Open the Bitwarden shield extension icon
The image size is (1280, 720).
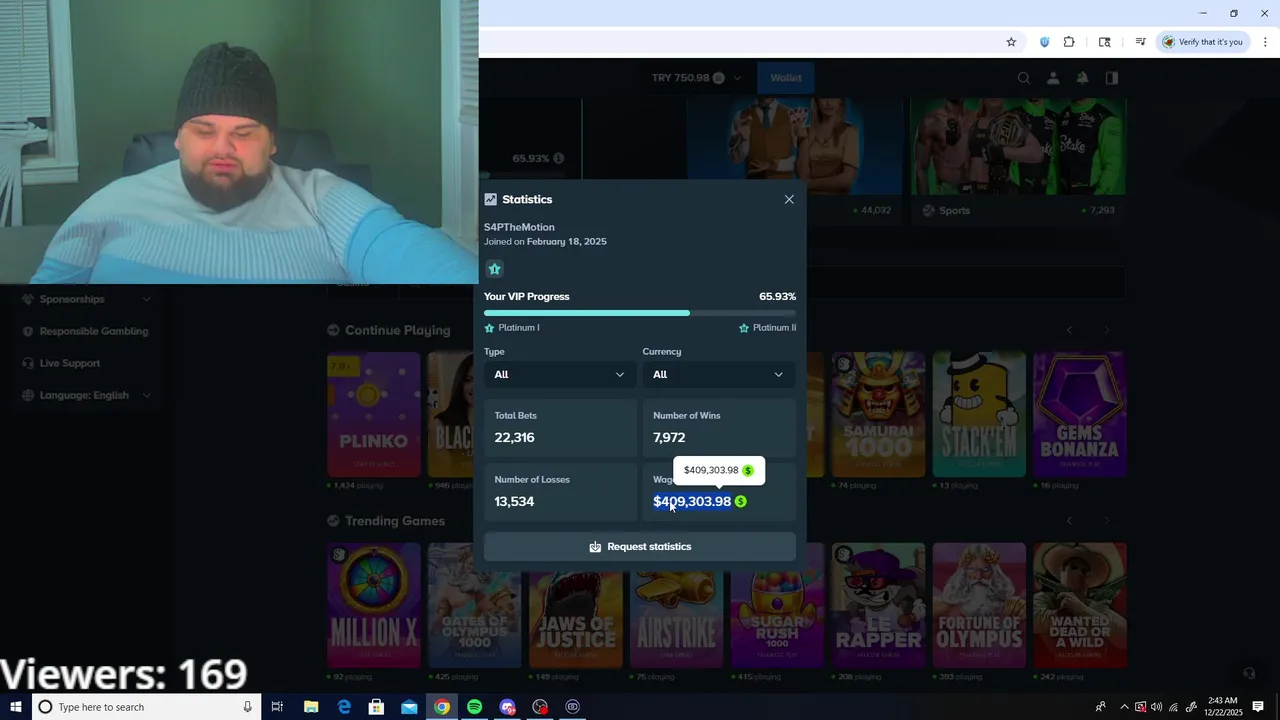(x=1044, y=42)
